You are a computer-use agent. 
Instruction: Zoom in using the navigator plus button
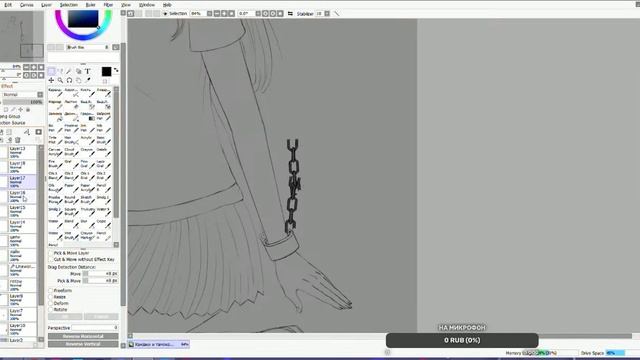[x=33, y=67]
